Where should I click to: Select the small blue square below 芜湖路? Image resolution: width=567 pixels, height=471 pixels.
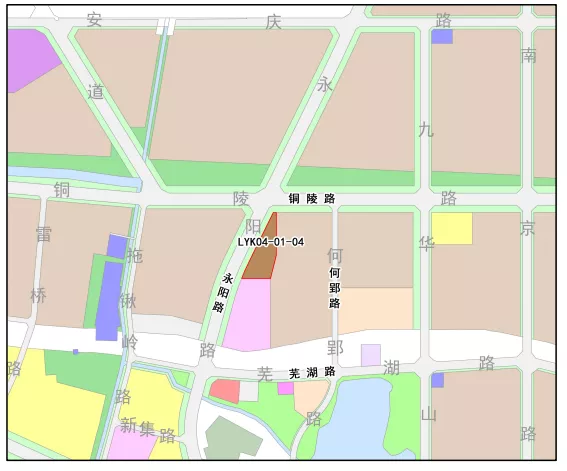pyautogui.click(x=438, y=380)
